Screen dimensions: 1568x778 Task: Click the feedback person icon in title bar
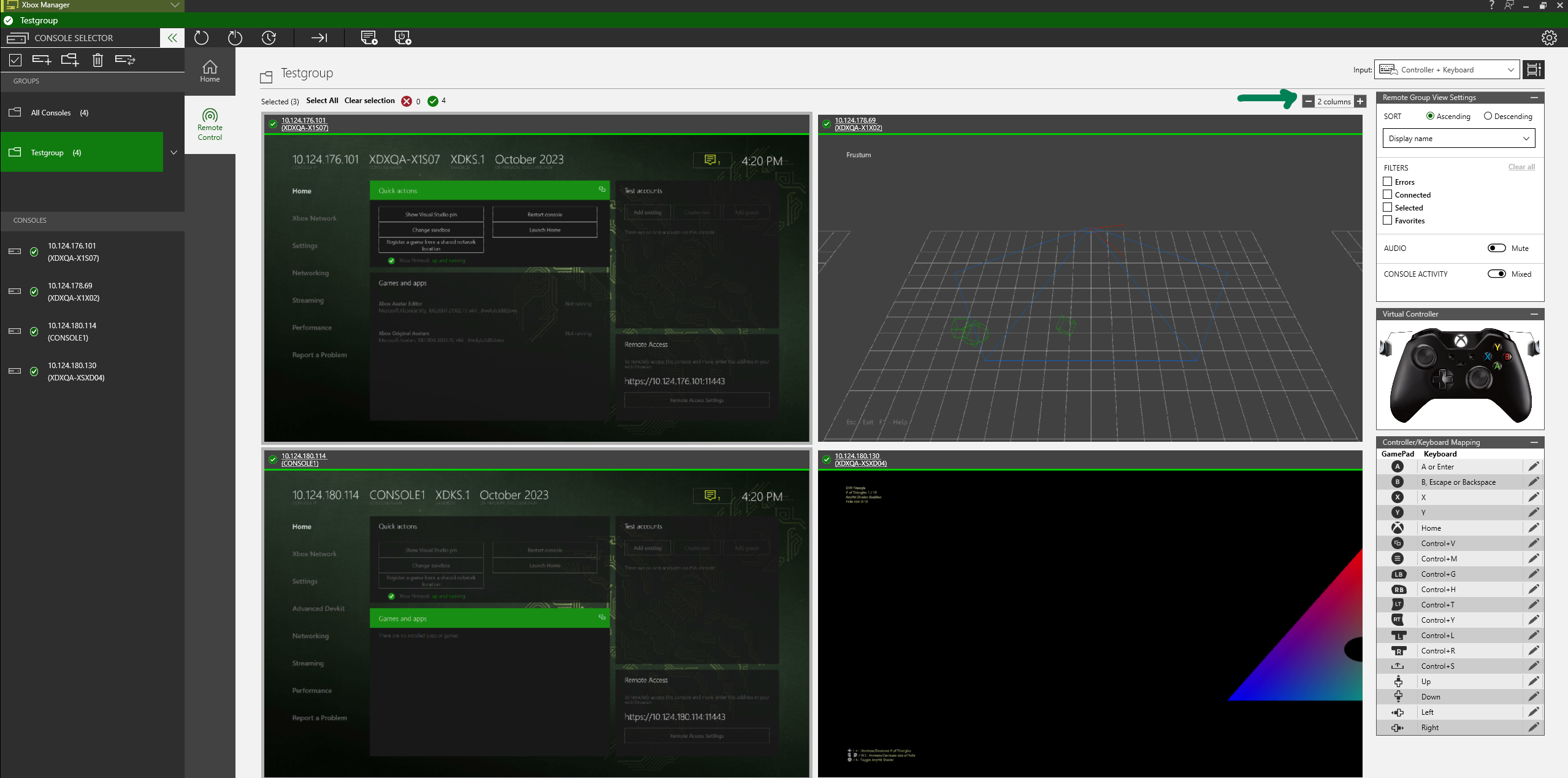[x=1509, y=6]
